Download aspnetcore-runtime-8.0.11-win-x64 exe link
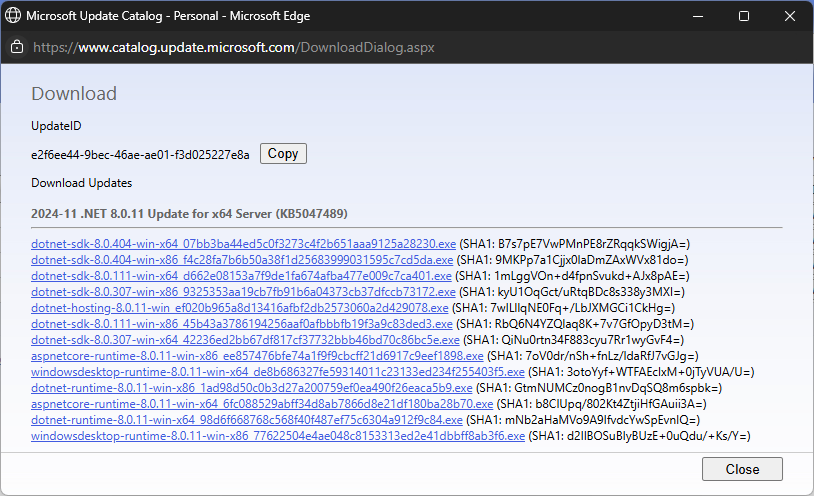The height and width of the screenshot is (496, 814). point(262,404)
